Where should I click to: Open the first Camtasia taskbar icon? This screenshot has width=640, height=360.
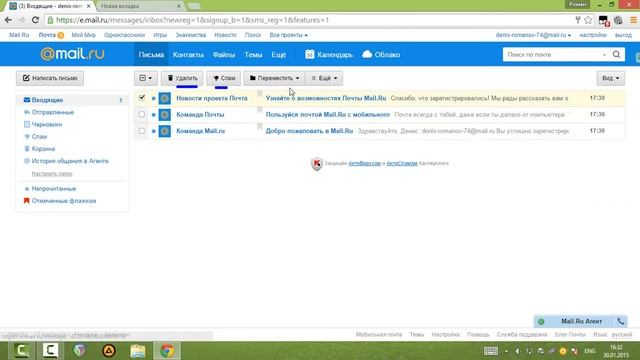pos(22,351)
